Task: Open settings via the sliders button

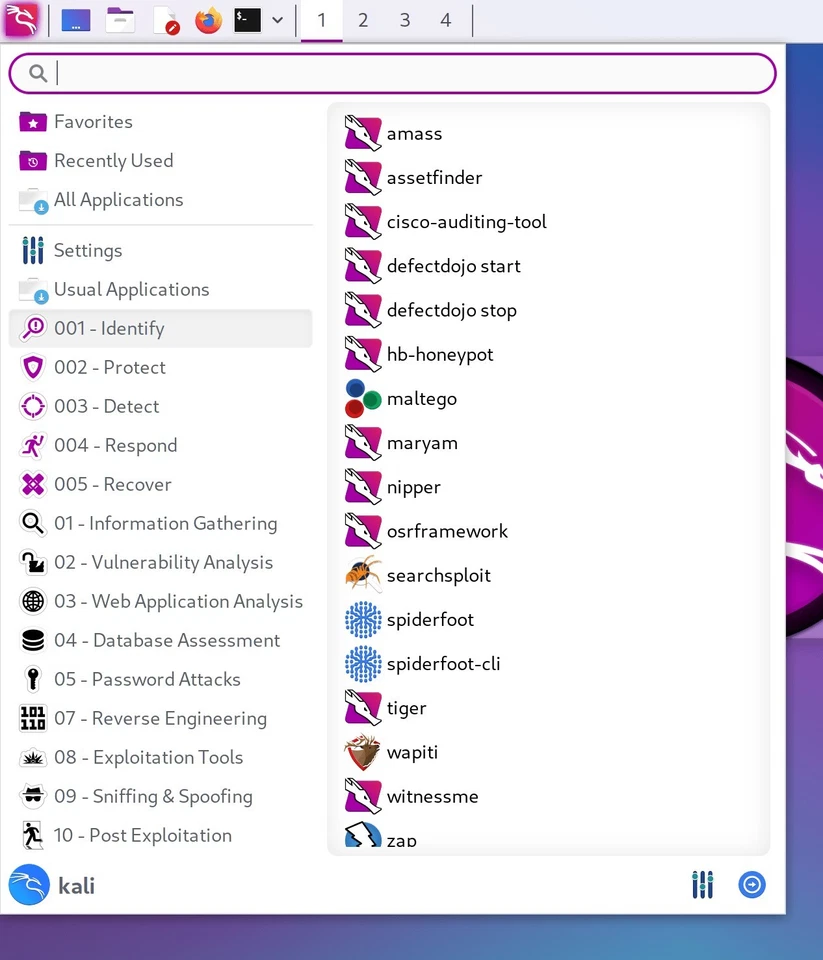Action: pos(702,885)
